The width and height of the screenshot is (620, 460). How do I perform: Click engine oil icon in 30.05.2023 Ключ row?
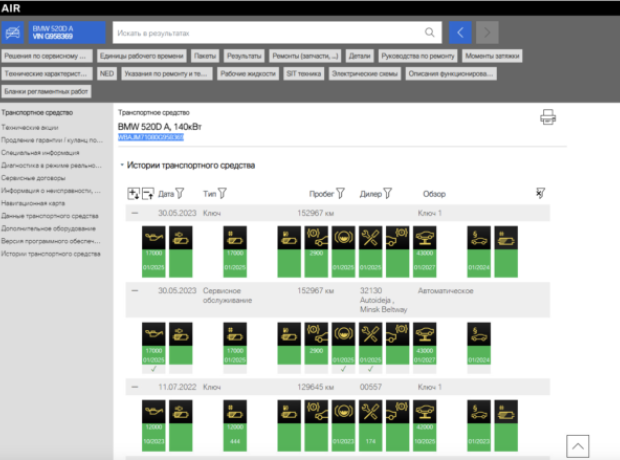click(154, 238)
